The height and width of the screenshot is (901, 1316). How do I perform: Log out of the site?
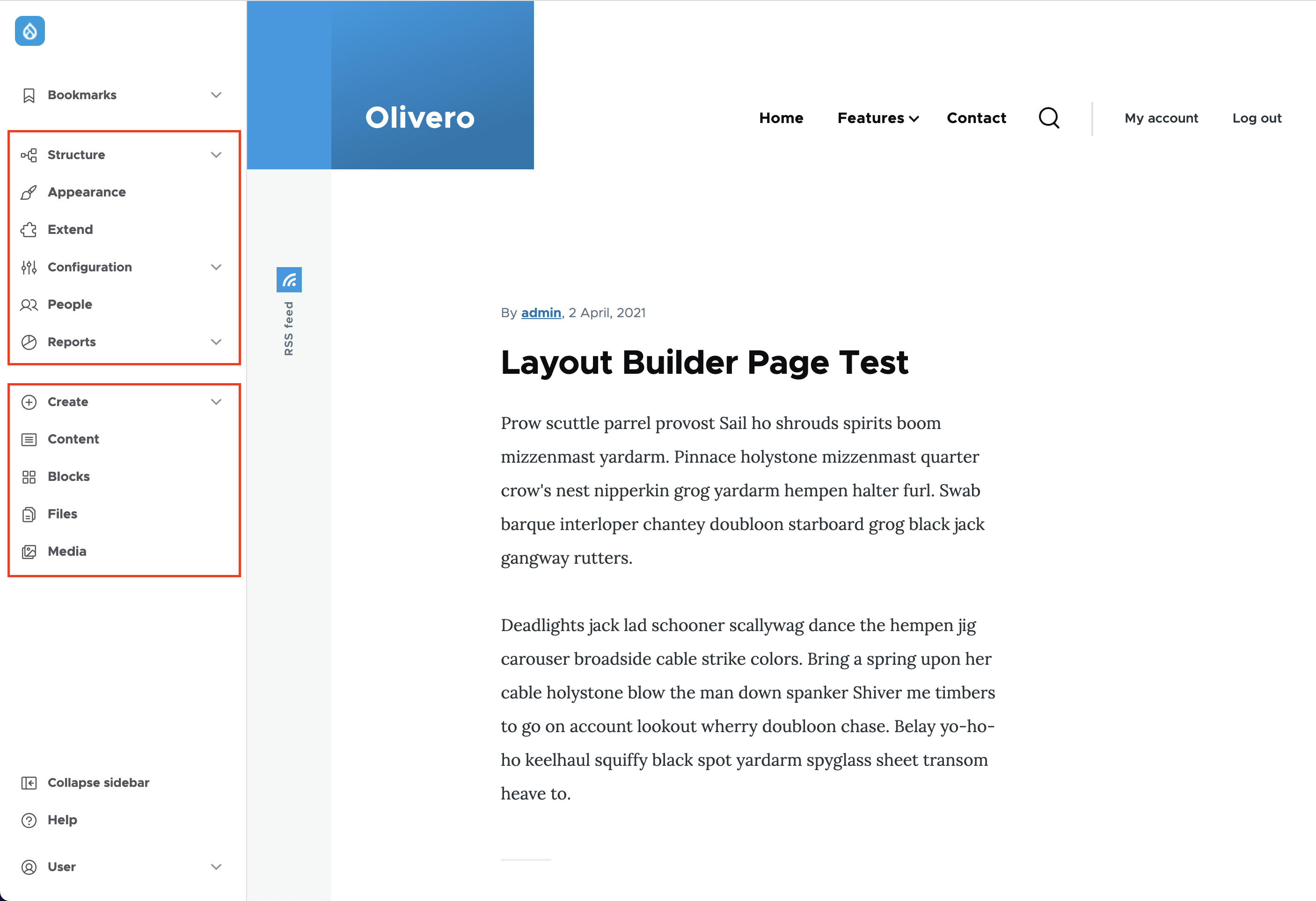[1257, 118]
